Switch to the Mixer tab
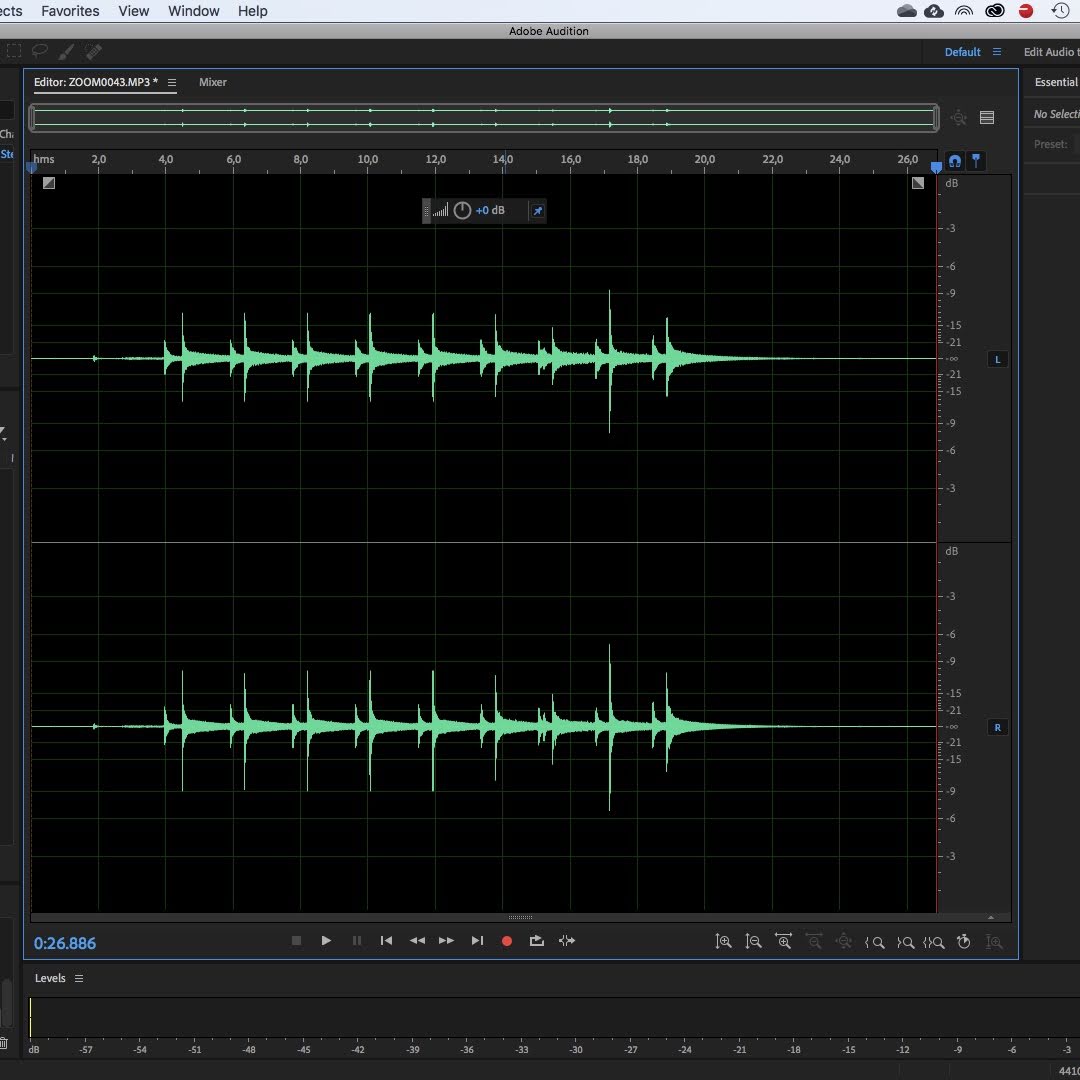1080x1080 pixels. click(x=212, y=83)
